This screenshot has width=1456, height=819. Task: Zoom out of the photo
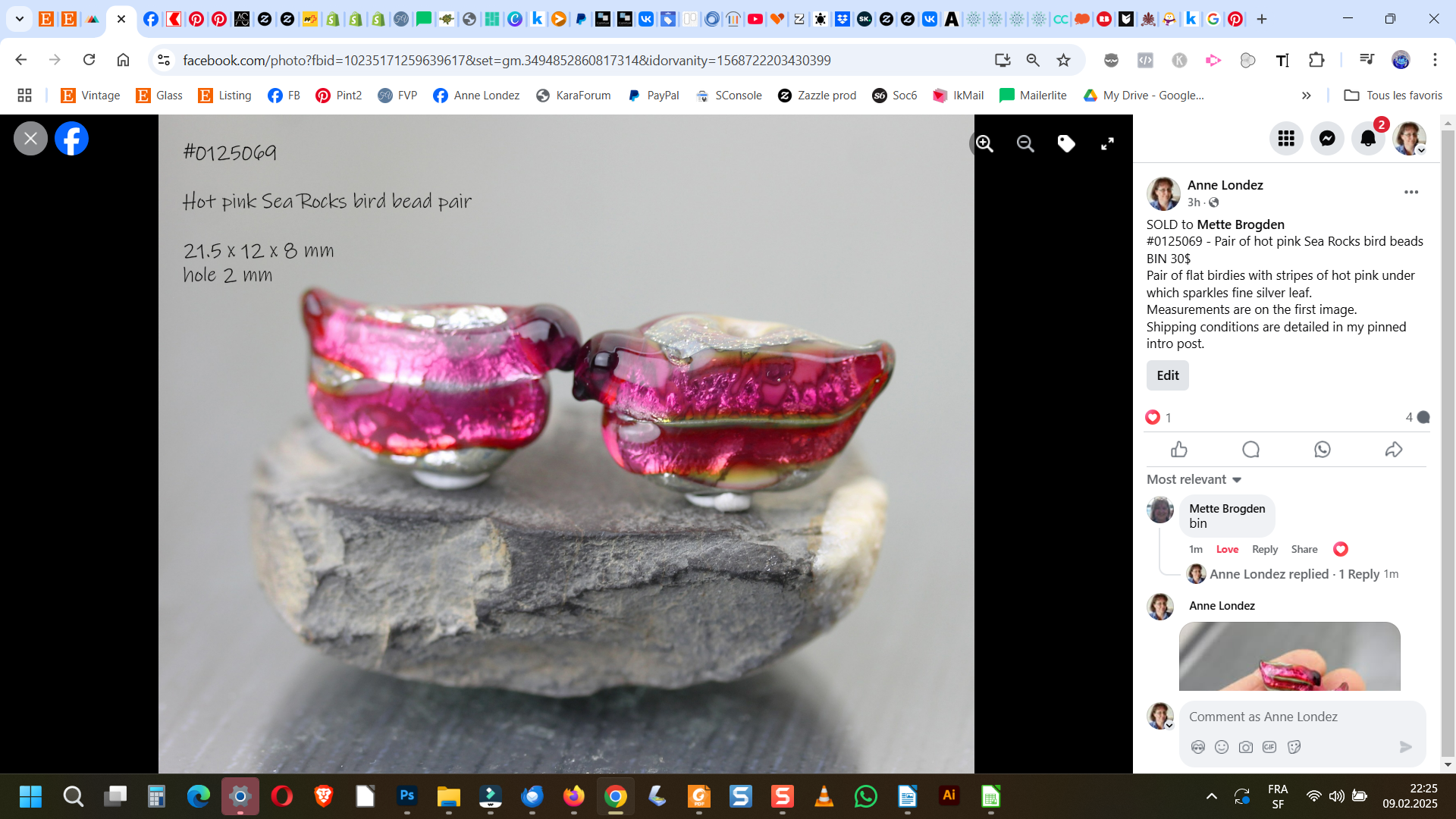(1025, 143)
